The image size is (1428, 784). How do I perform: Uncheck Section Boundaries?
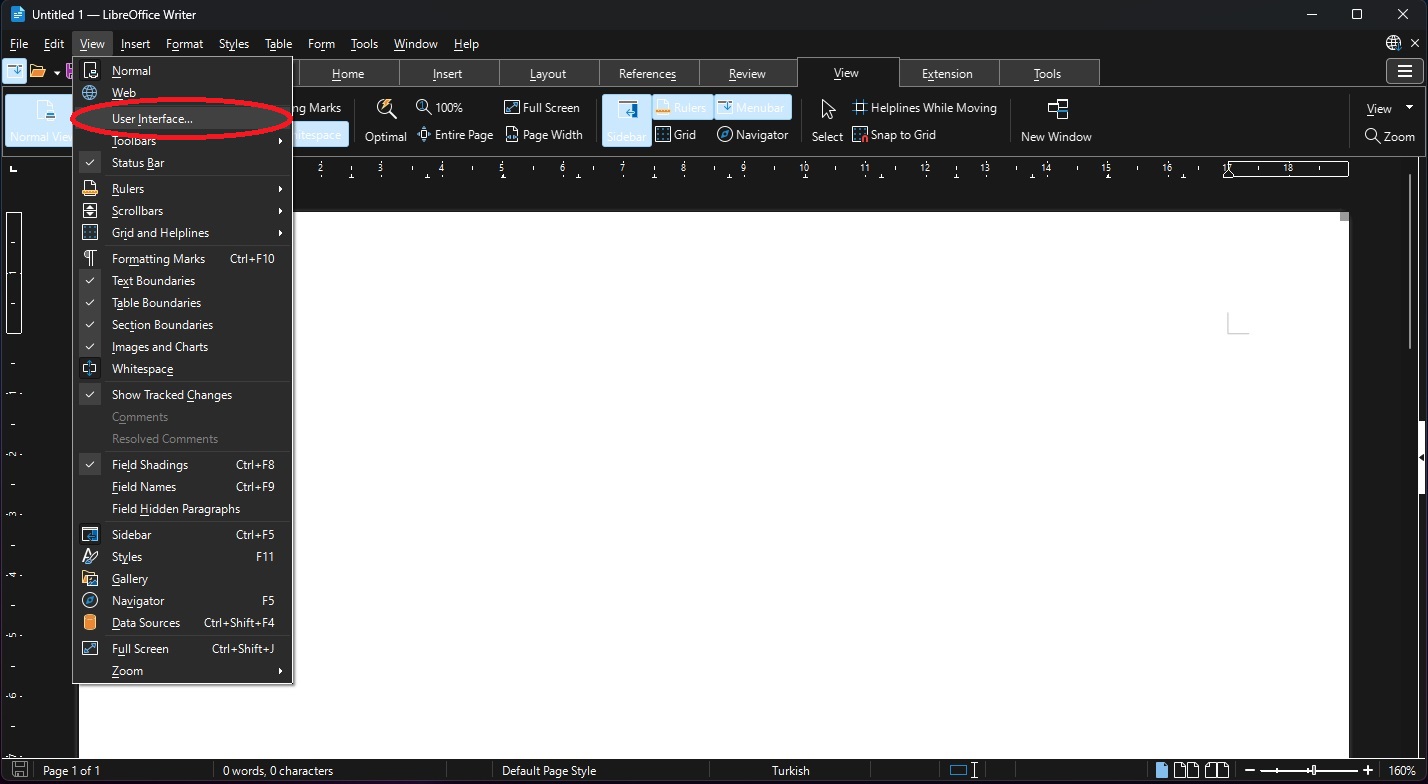(183, 325)
